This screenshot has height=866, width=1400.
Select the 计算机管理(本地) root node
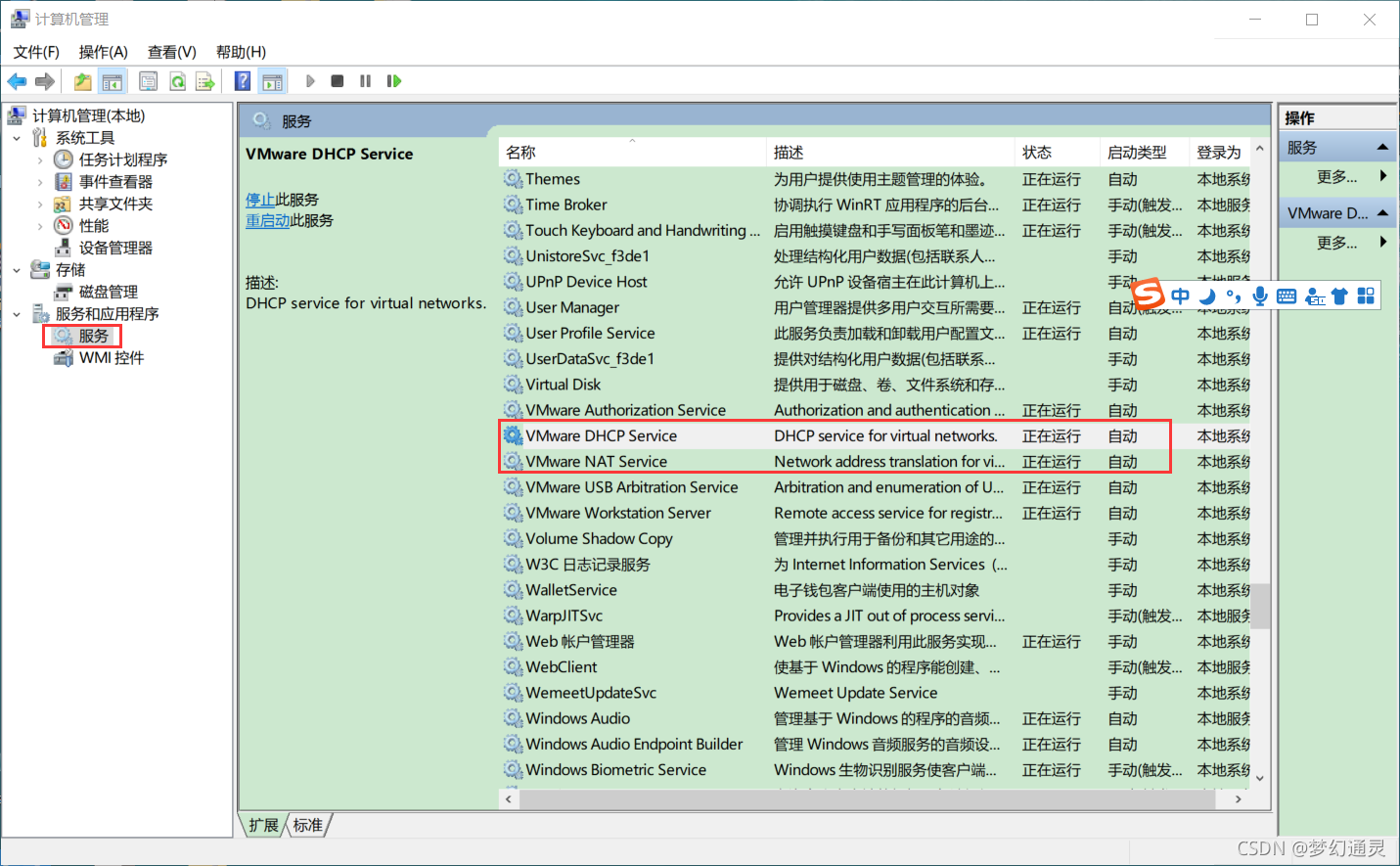click(x=88, y=115)
